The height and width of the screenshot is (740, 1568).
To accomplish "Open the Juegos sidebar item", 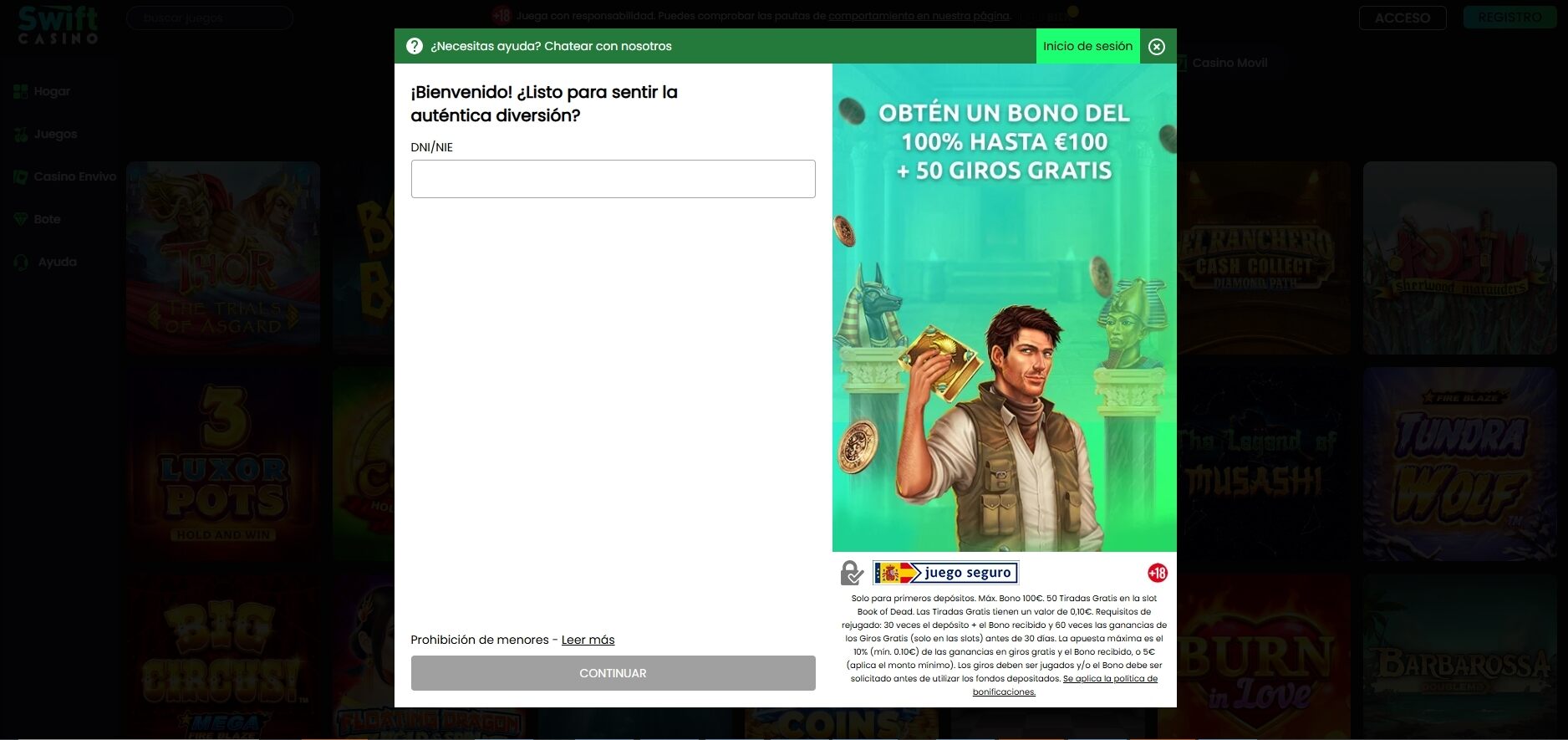I will tap(55, 134).
